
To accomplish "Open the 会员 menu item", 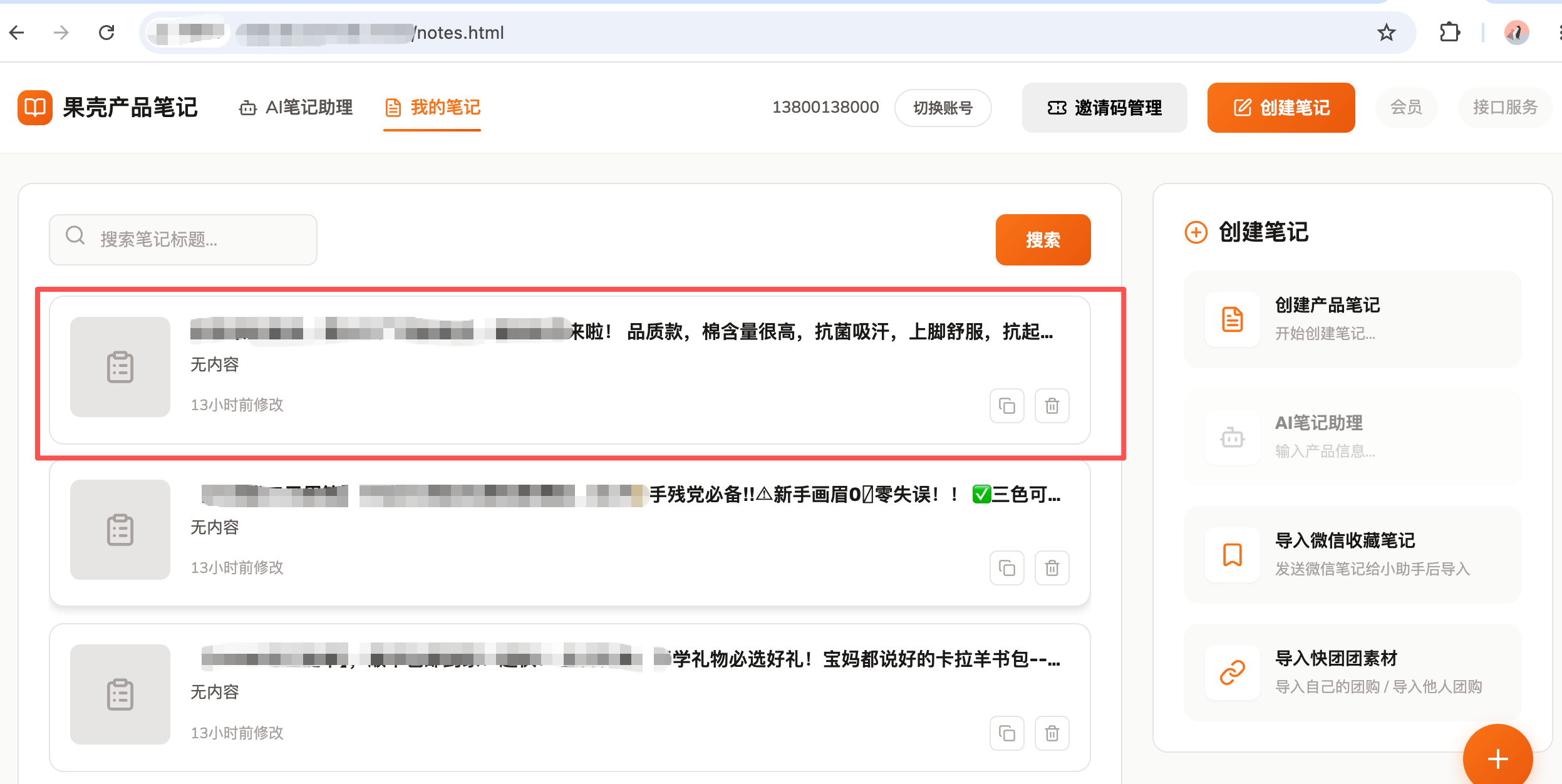I will coord(1406,108).
